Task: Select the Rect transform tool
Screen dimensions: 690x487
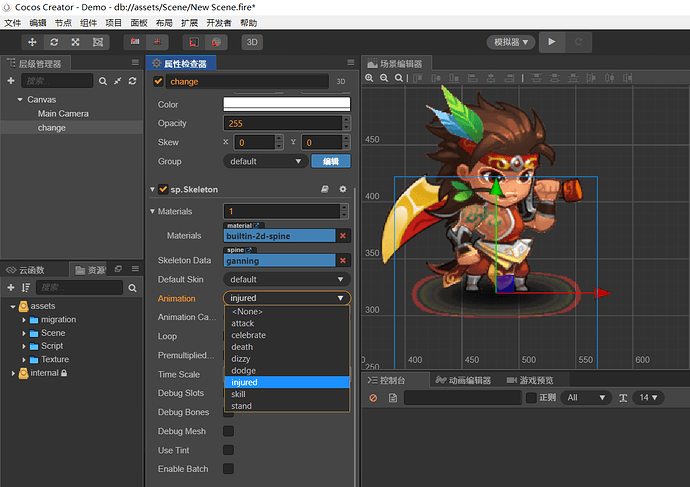Action: [98, 42]
